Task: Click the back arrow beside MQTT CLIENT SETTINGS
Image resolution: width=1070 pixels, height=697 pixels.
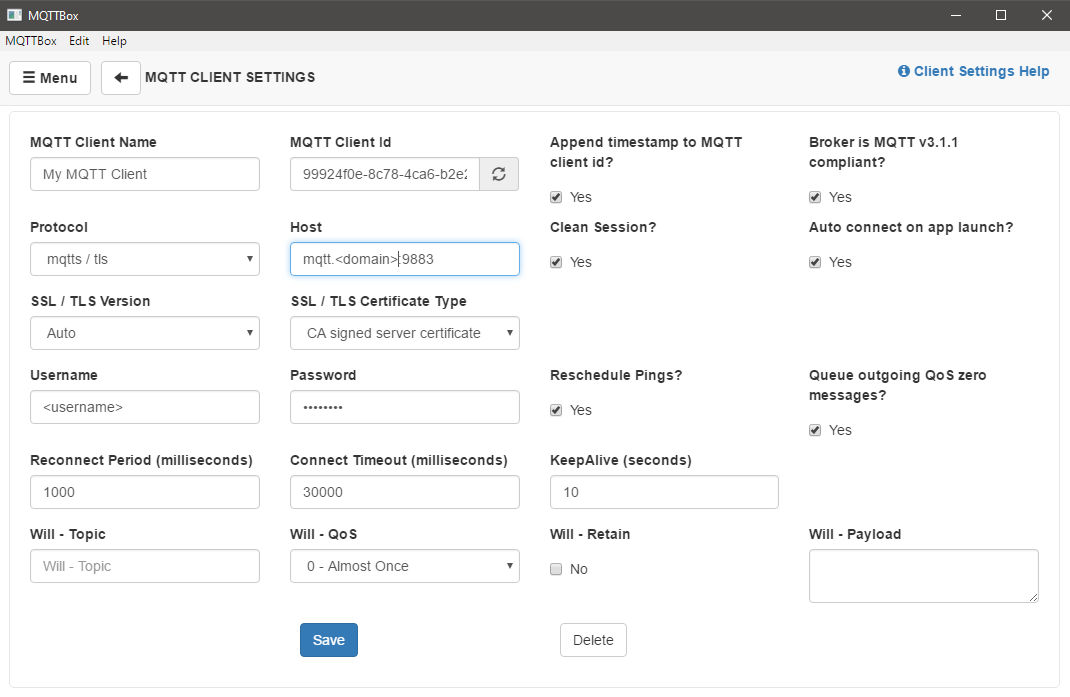Action: pyautogui.click(x=120, y=77)
